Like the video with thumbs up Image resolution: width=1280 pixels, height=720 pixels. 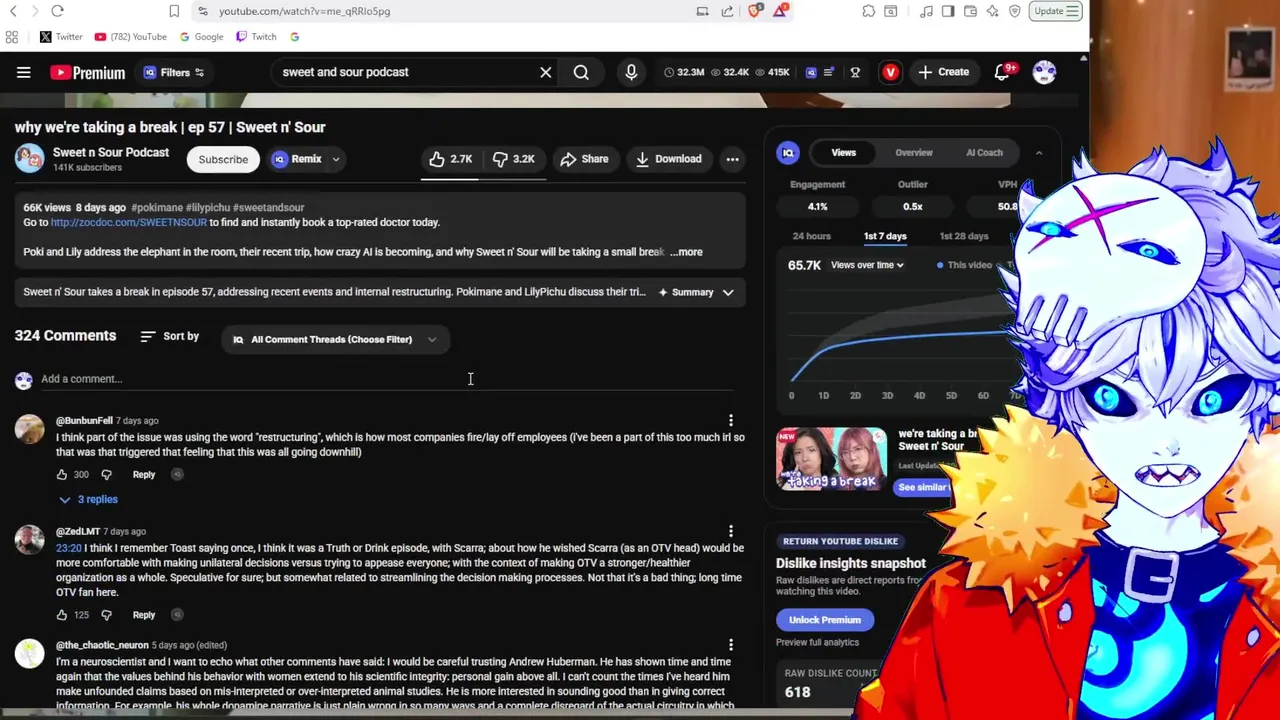coord(450,159)
